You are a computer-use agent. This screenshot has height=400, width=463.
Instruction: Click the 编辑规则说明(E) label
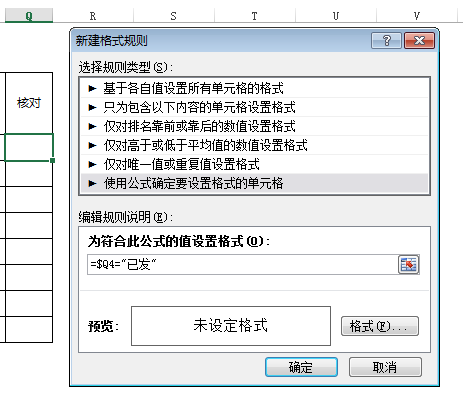point(126,217)
